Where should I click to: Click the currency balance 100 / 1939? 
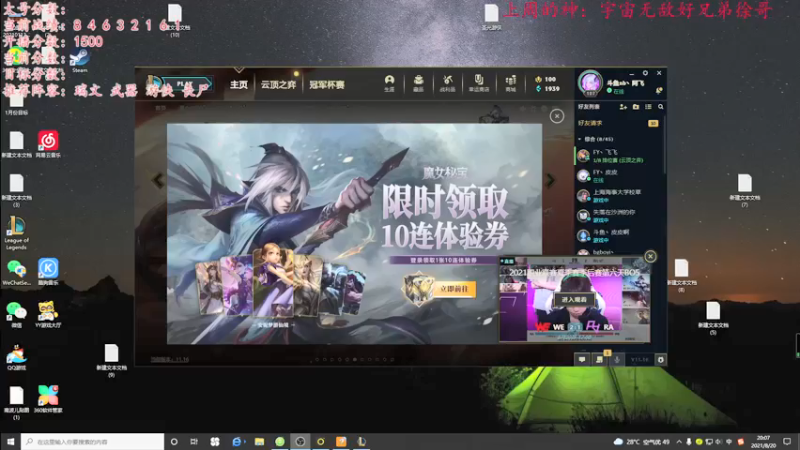pyautogui.click(x=547, y=84)
